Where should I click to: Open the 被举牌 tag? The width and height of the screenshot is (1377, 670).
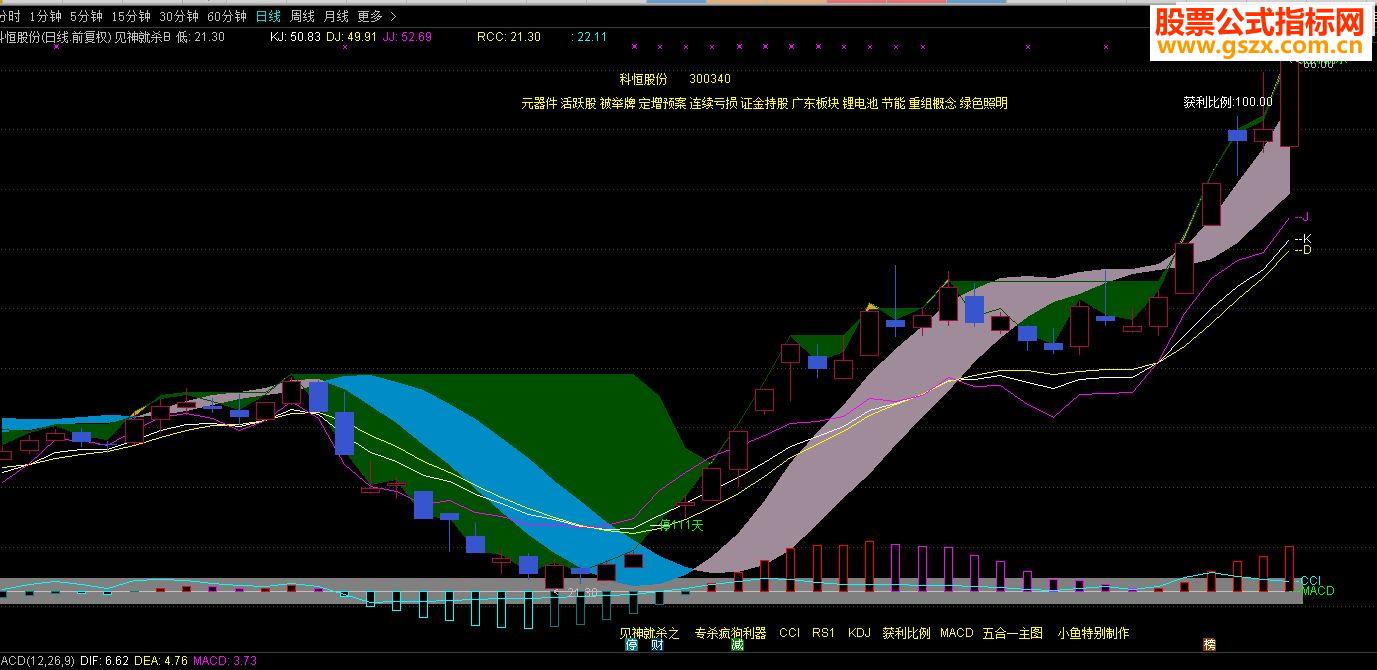click(617, 103)
